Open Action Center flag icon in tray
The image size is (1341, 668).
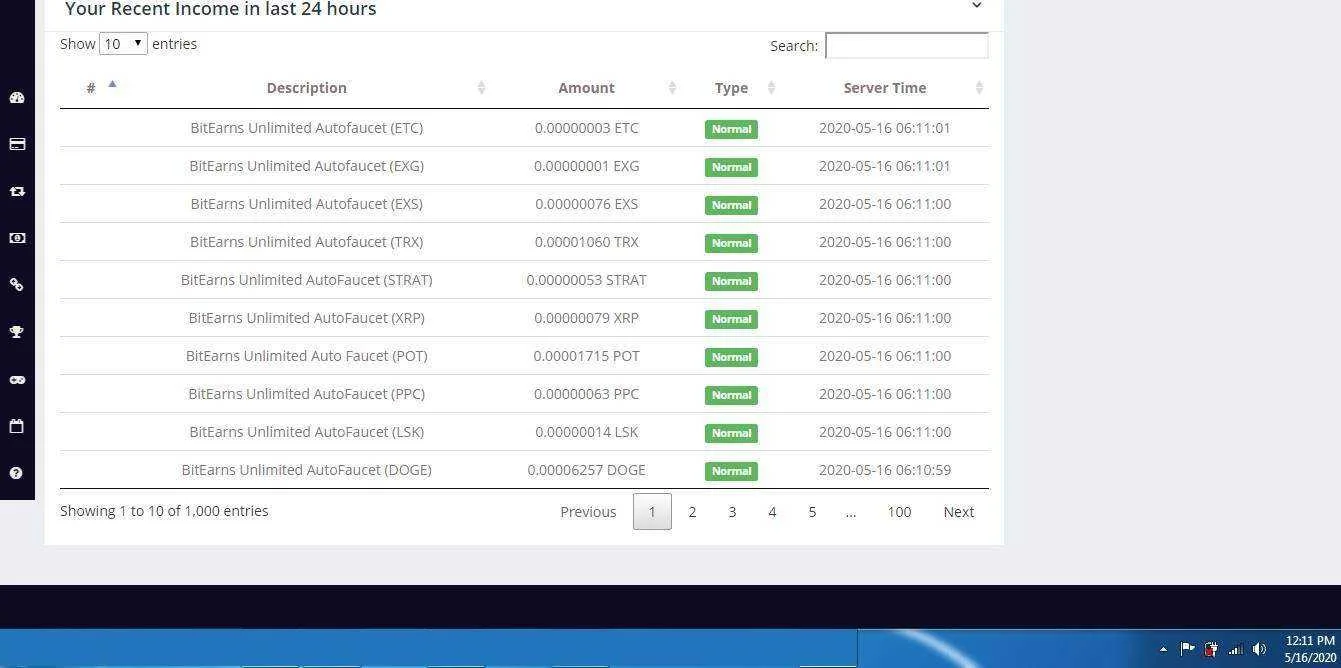(1187, 649)
